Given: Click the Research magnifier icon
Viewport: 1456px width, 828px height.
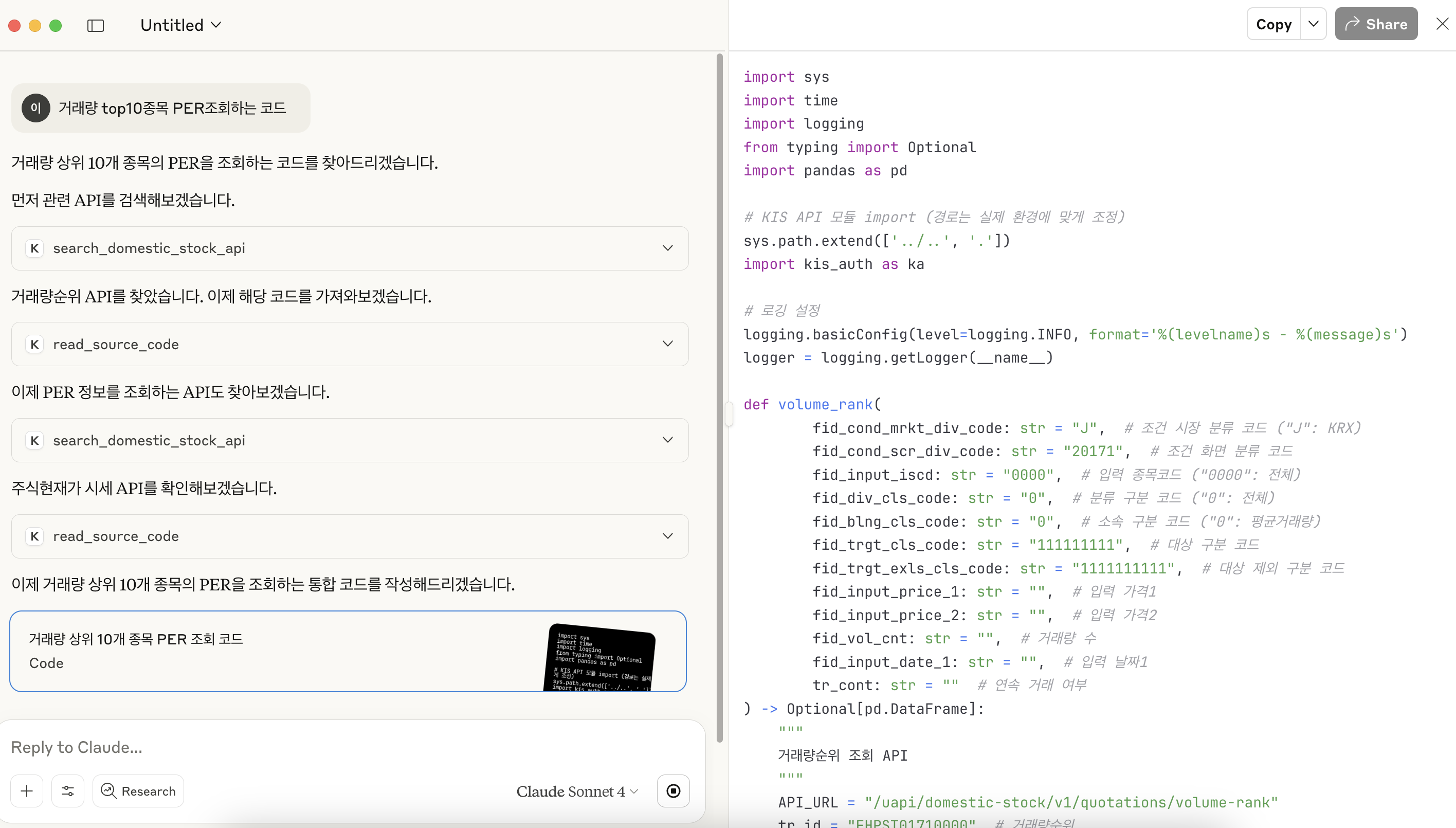Looking at the screenshot, I should click(108, 791).
